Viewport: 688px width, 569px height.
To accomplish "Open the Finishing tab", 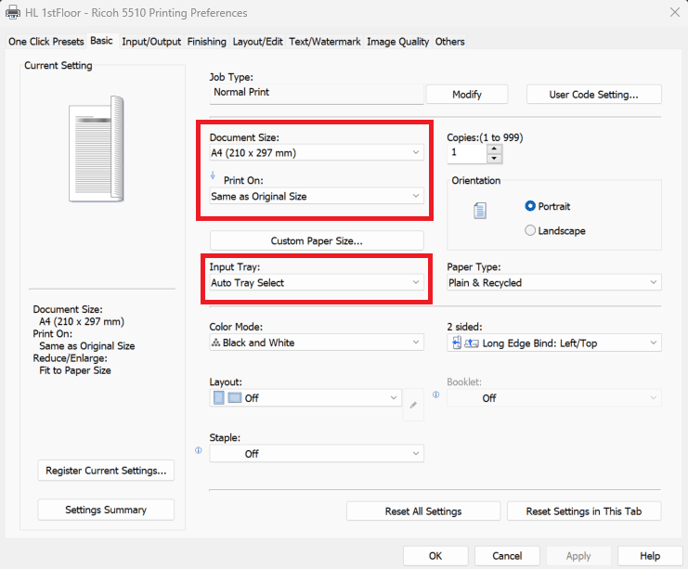I will click(207, 42).
